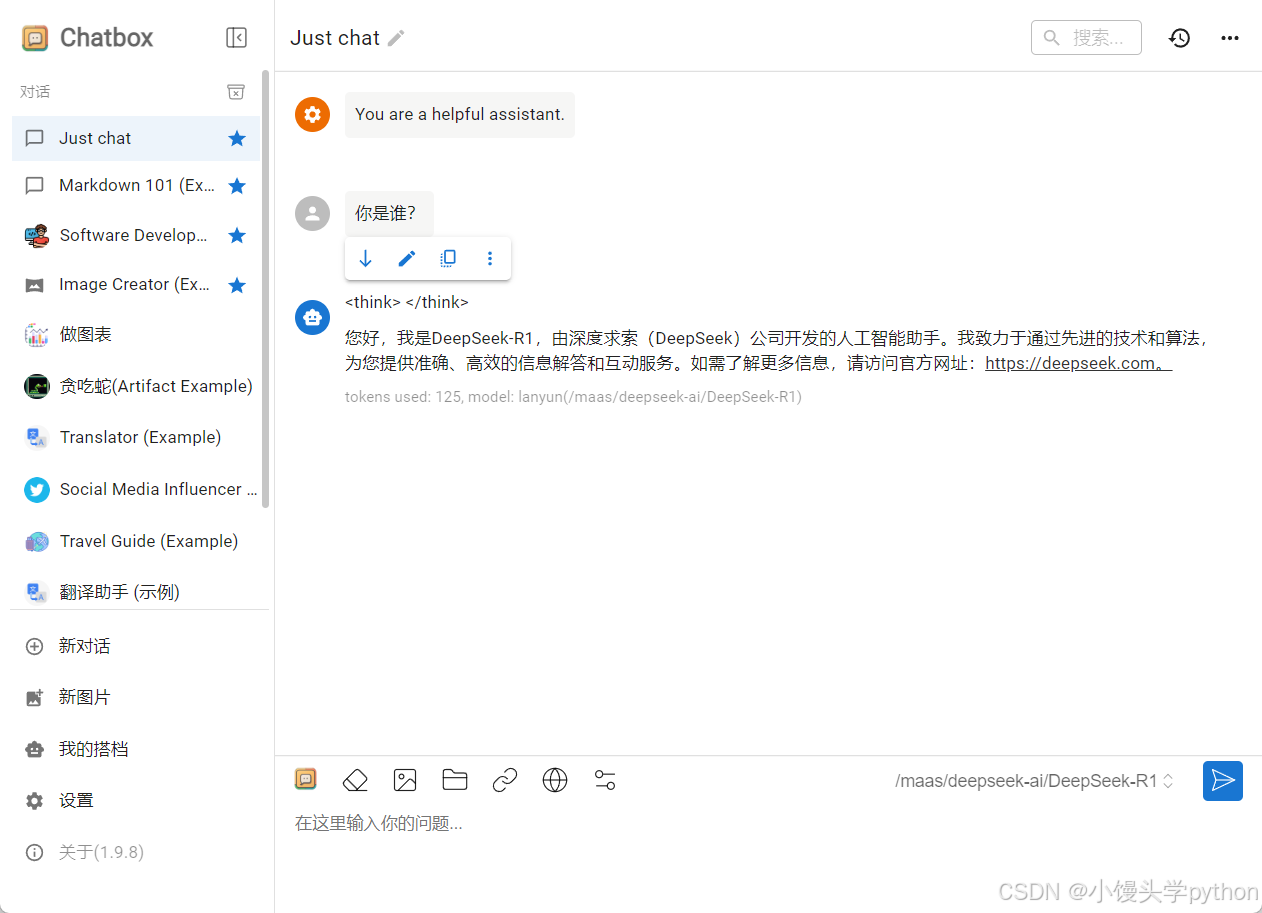Toggle the star on Markdown 101
The image size is (1262, 913).
(x=237, y=186)
